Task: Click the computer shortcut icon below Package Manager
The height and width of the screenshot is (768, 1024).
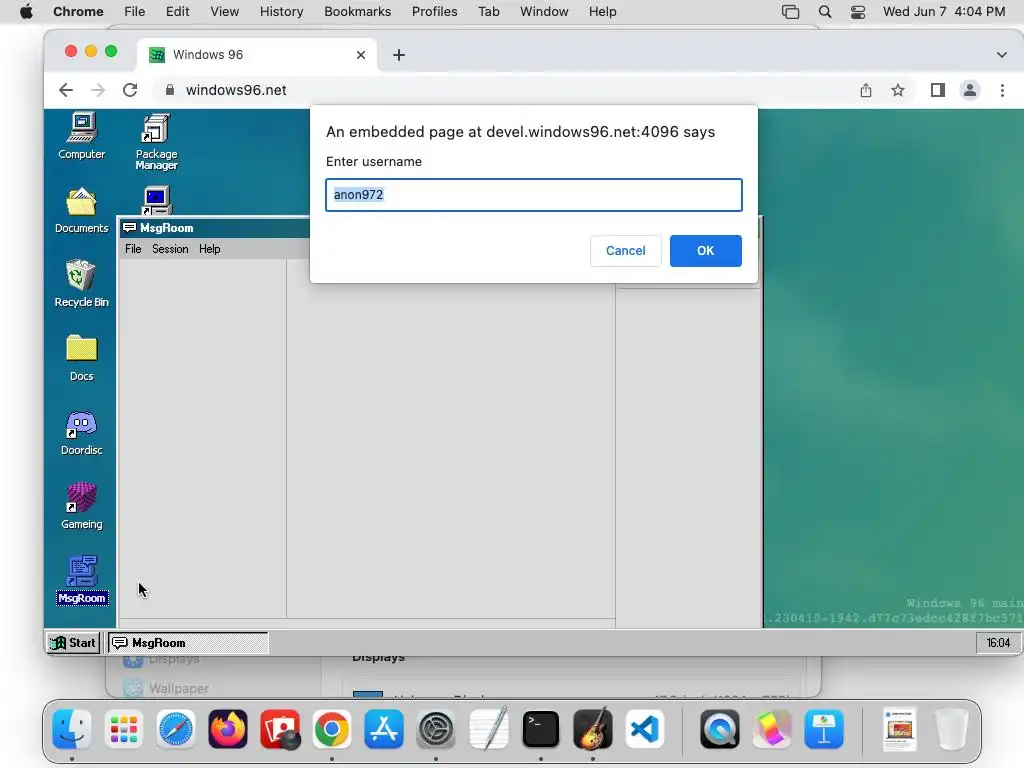Action: (x=156, y=200)
